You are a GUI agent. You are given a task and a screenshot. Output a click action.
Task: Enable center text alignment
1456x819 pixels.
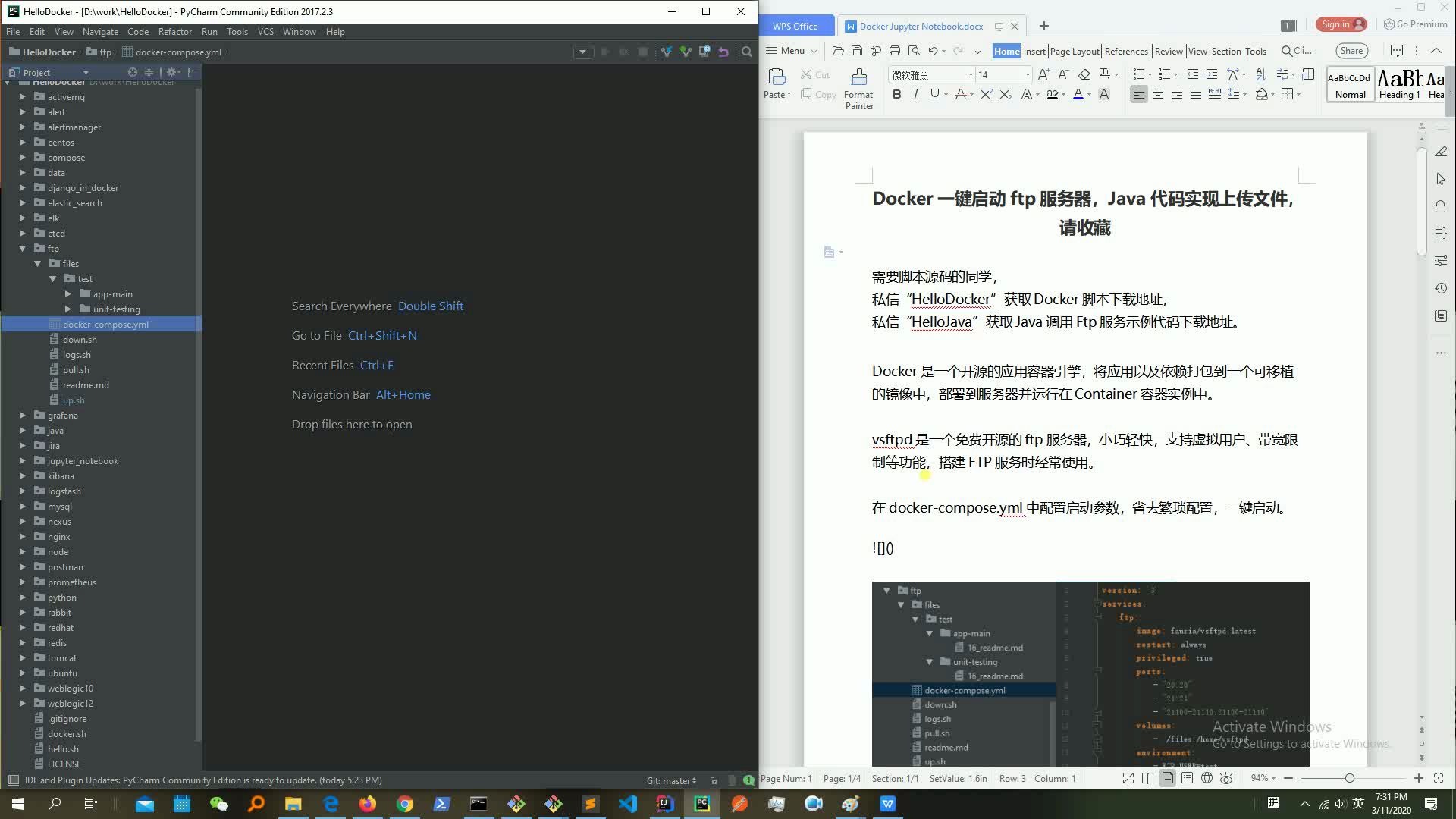point(1157,95)
